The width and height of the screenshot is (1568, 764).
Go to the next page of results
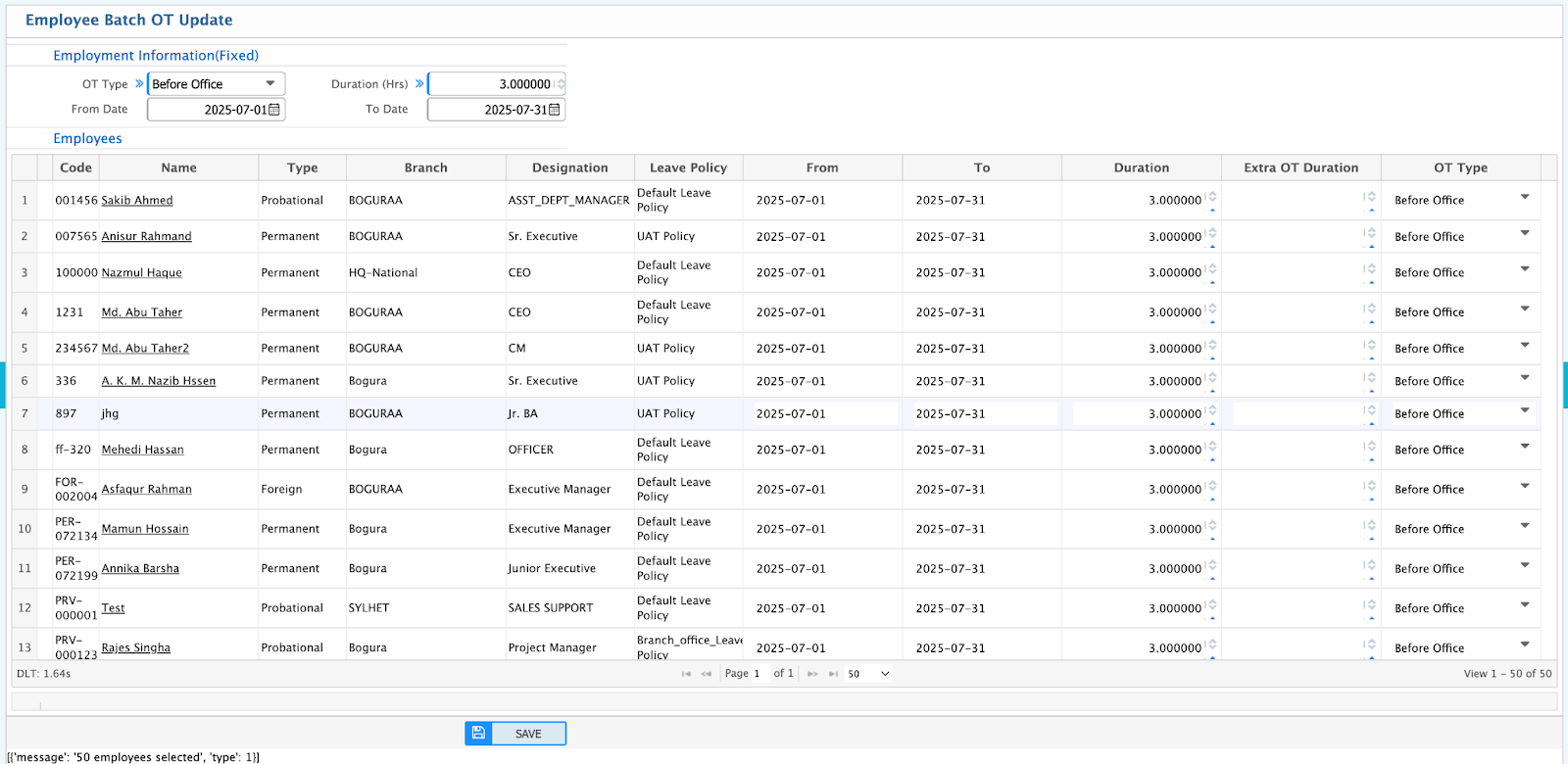coord(812,674)
